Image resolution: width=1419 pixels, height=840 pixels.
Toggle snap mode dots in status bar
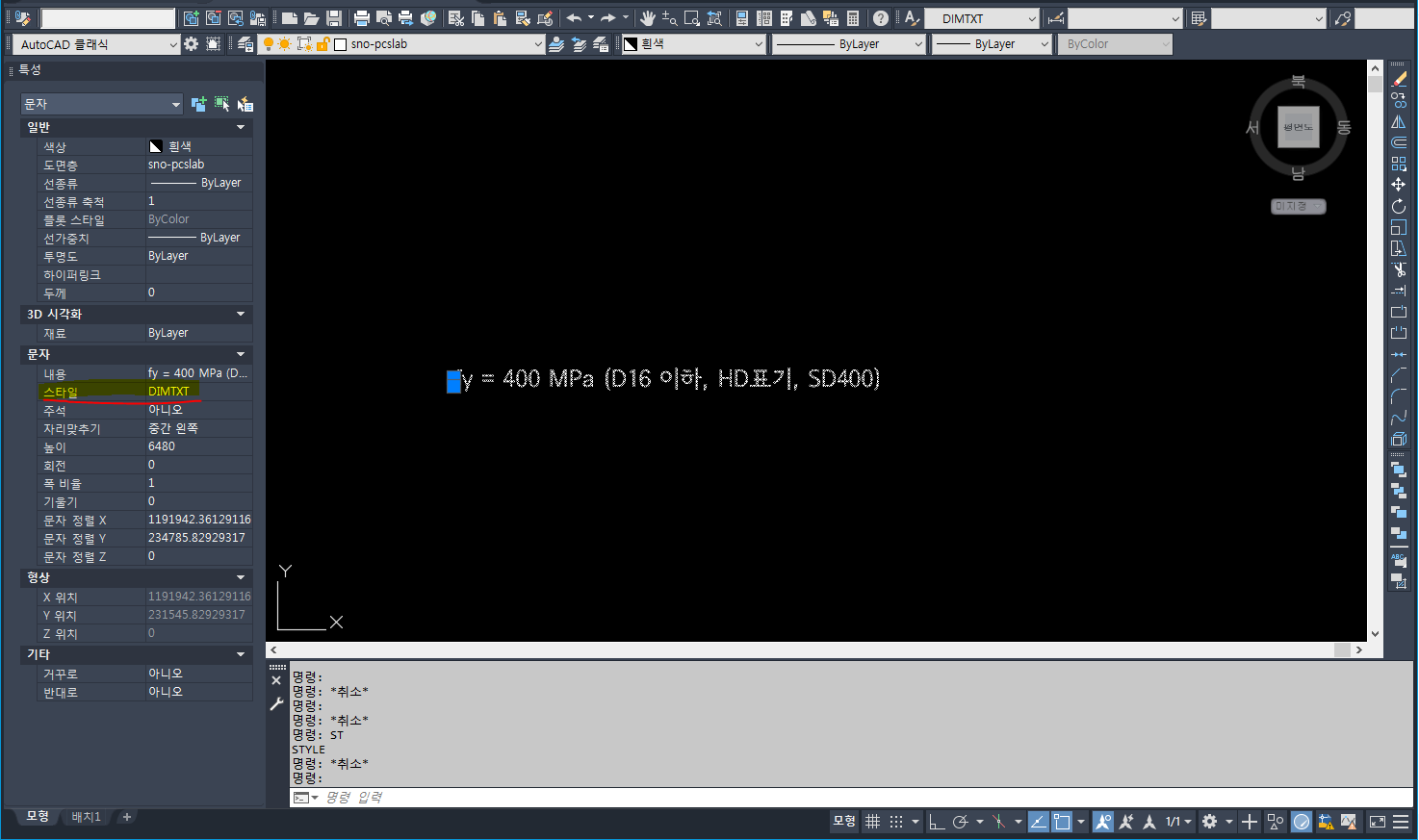tap(896, 822)
